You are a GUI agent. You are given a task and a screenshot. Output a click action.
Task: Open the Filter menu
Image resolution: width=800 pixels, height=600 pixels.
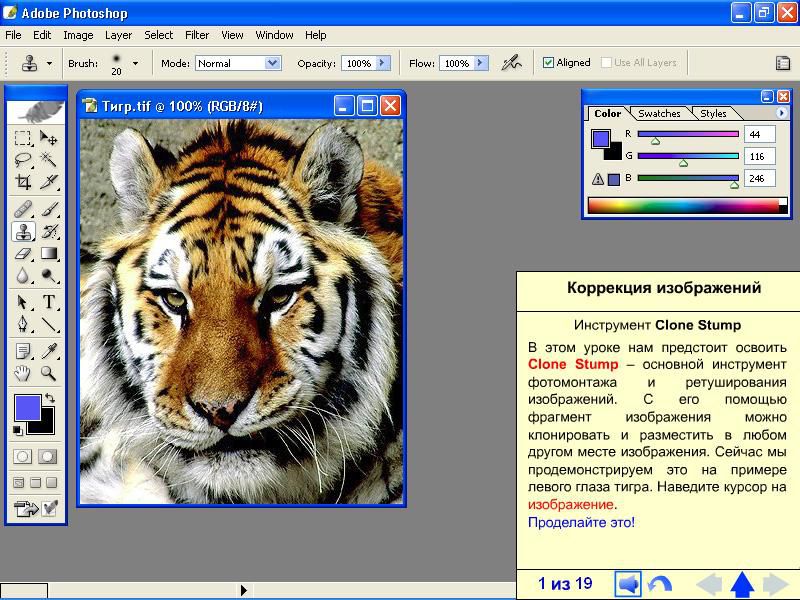click(197, 35)
